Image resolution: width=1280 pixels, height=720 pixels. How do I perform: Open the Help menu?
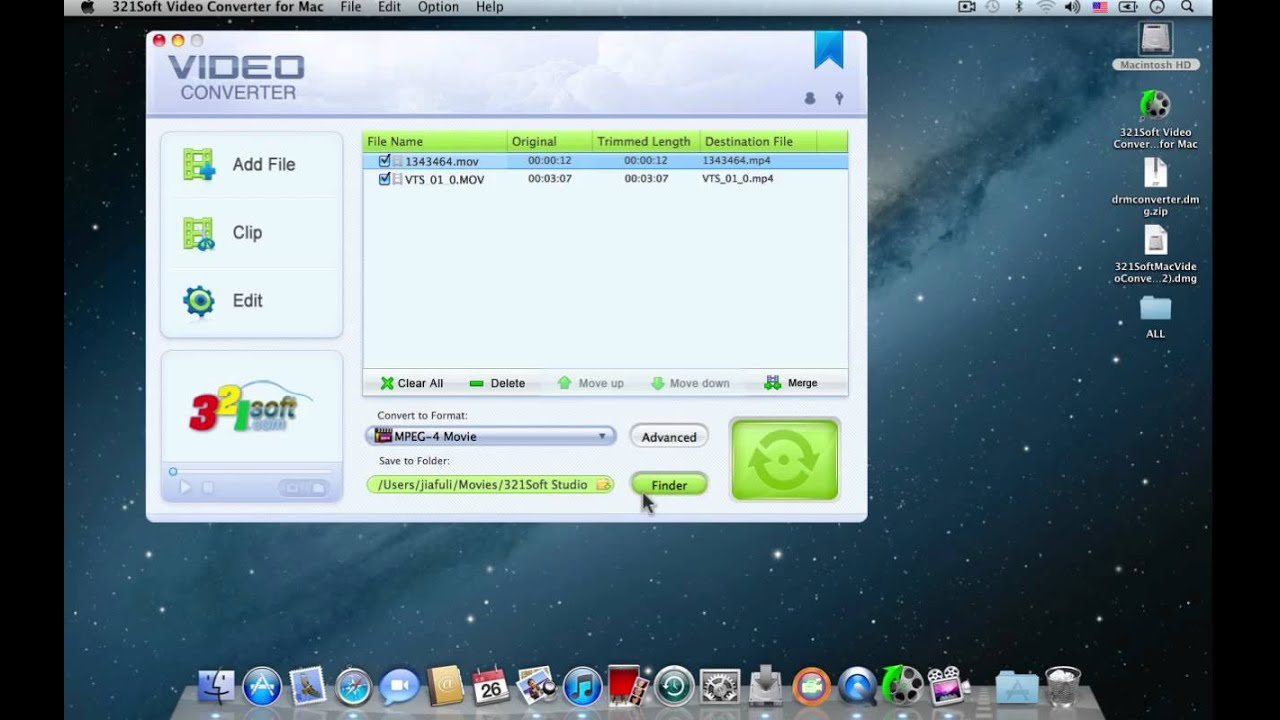(x=489, y=7)
